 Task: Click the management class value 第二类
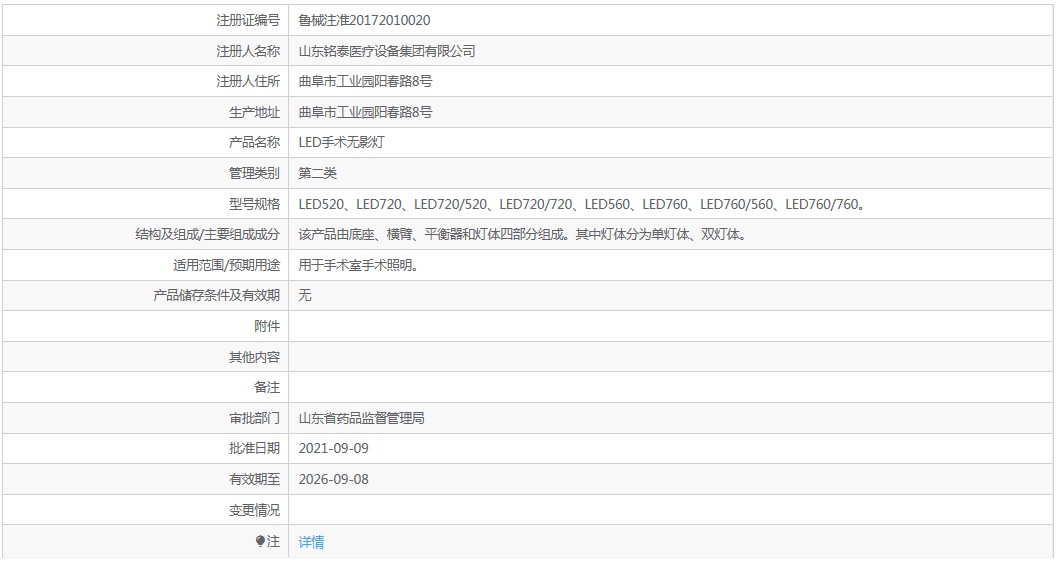tap(318, 173)
